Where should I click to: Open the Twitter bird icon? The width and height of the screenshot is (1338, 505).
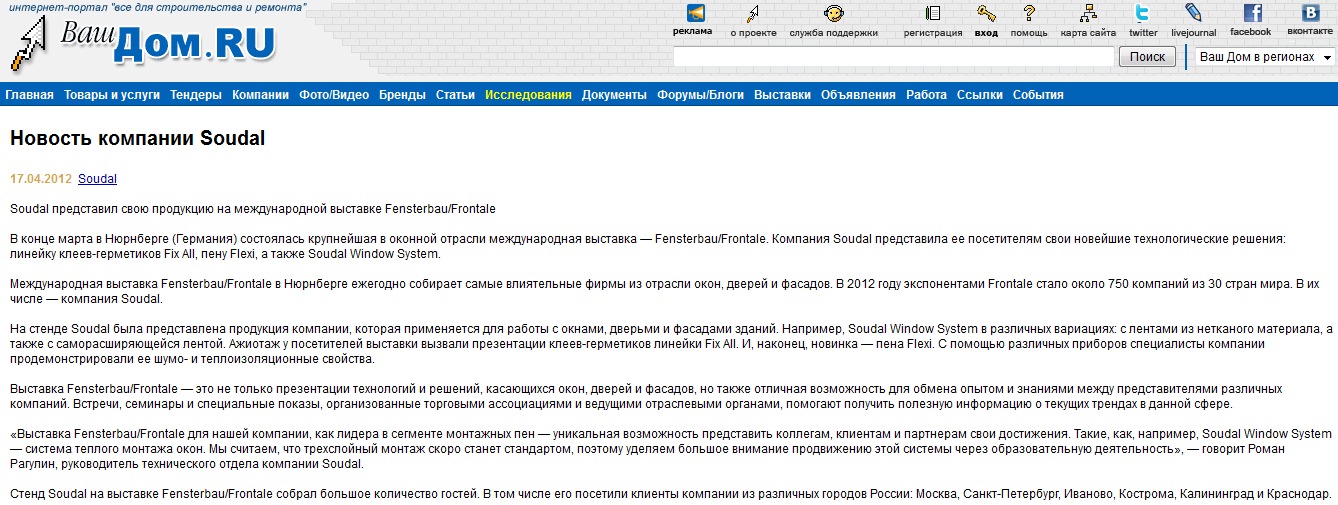point(1142,13)
